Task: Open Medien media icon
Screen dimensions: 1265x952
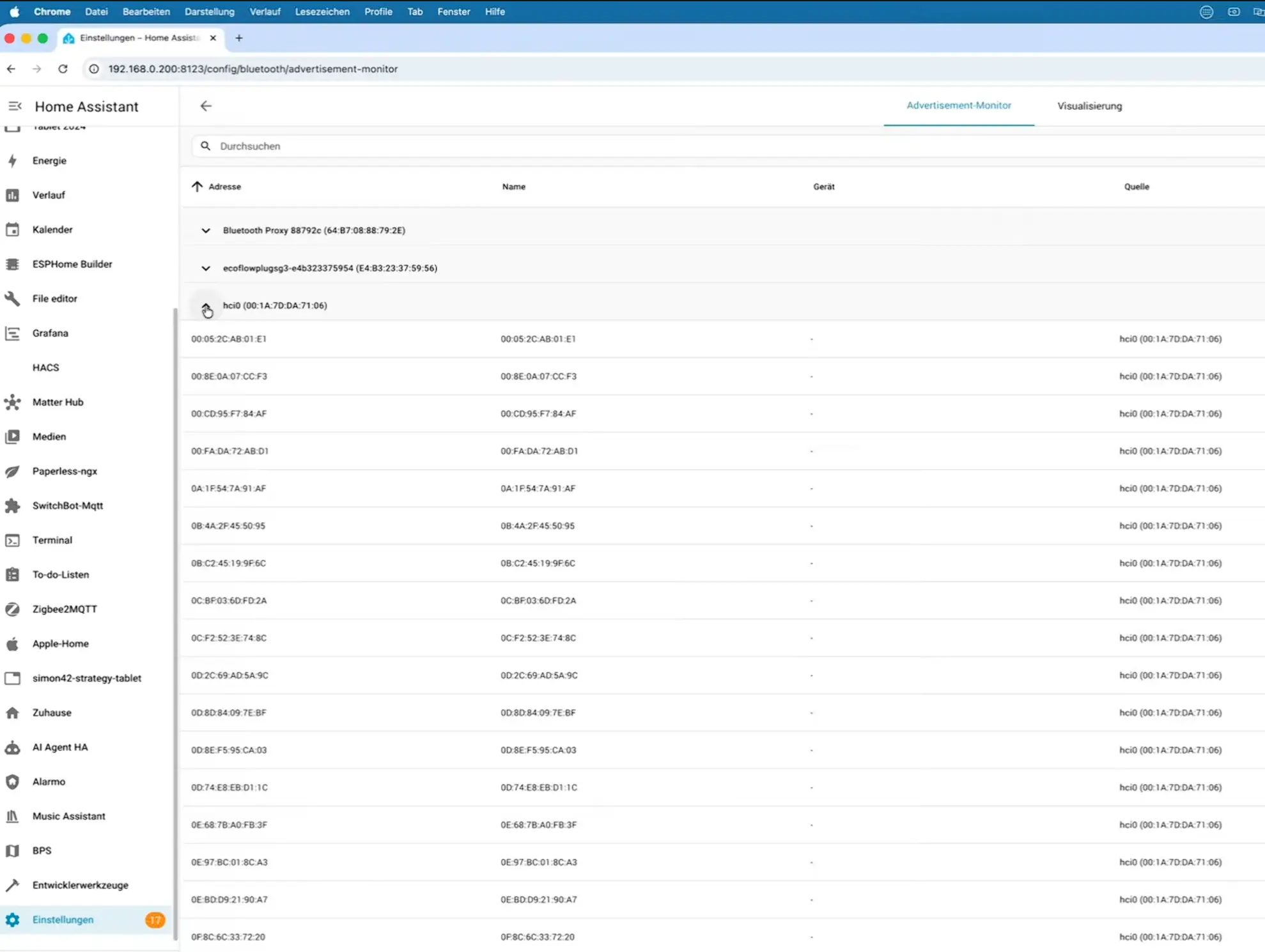Action: click(x=12, y=436)
